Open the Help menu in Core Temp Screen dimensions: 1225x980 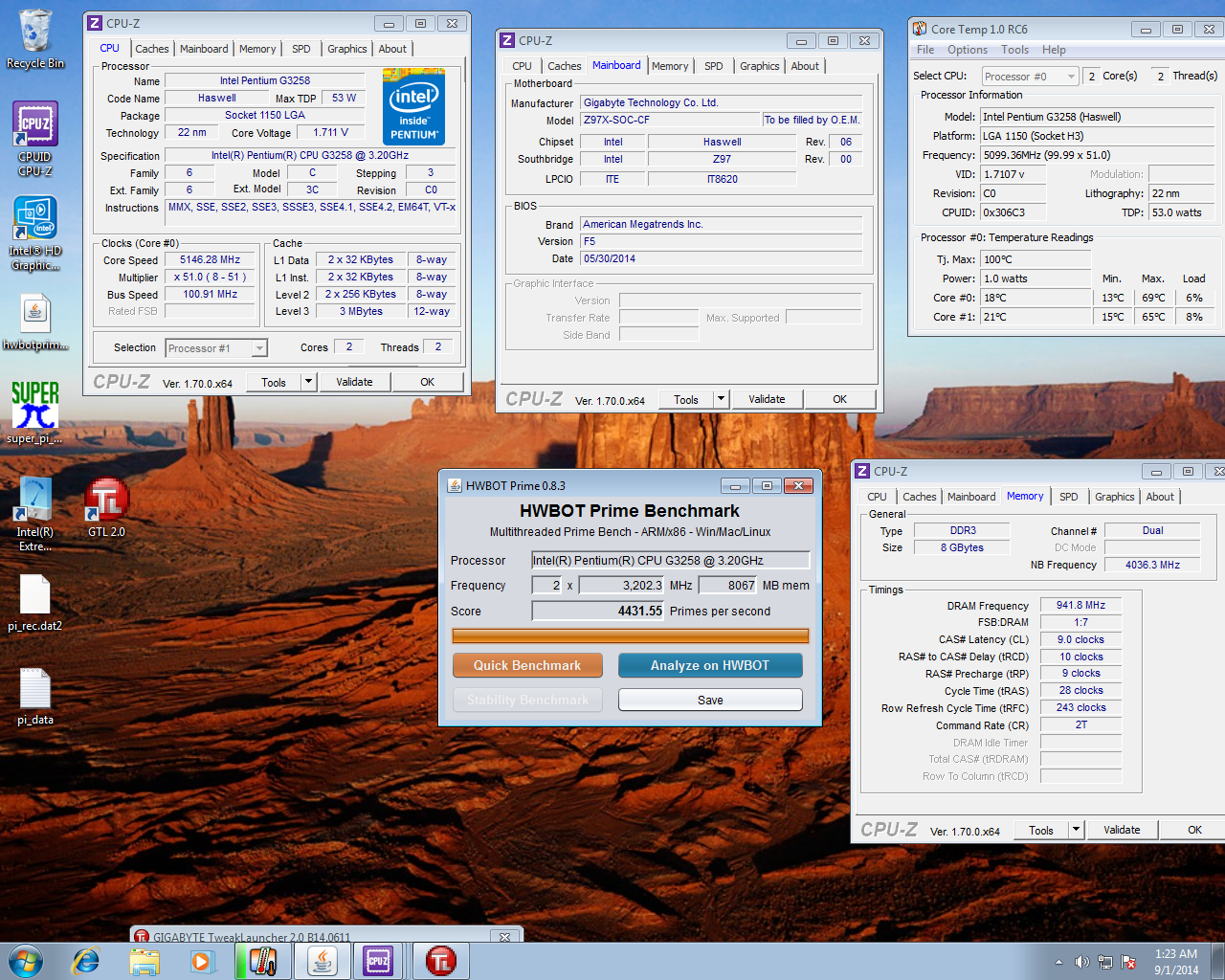pyautogui.click(x=1054, y=50)
